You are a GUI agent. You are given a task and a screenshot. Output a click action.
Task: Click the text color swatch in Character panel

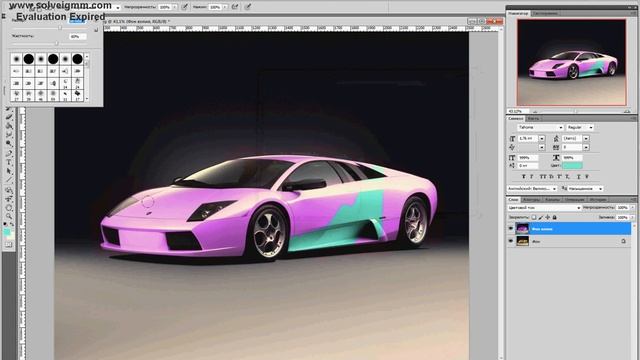572,166
